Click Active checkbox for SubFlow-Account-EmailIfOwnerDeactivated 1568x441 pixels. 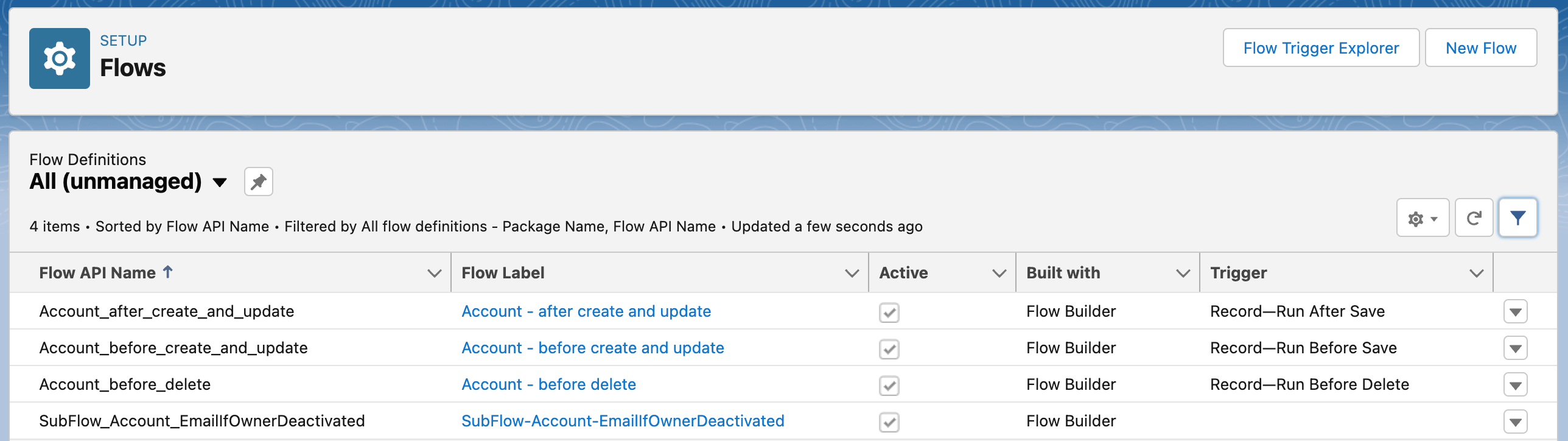[x=889, y=422]
